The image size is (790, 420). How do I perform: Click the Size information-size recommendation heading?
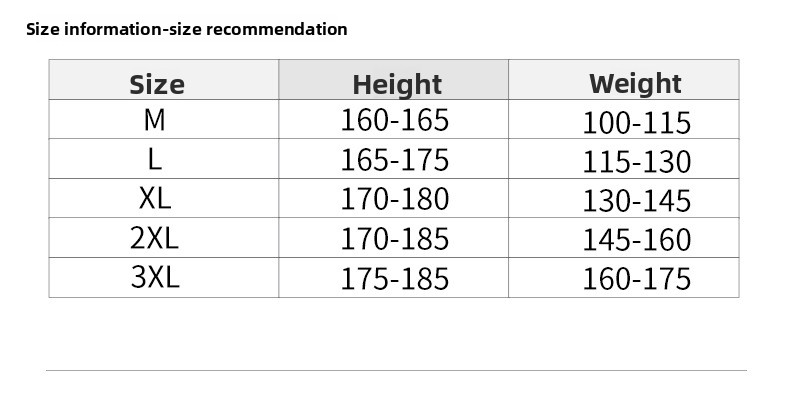coord(187,29)
